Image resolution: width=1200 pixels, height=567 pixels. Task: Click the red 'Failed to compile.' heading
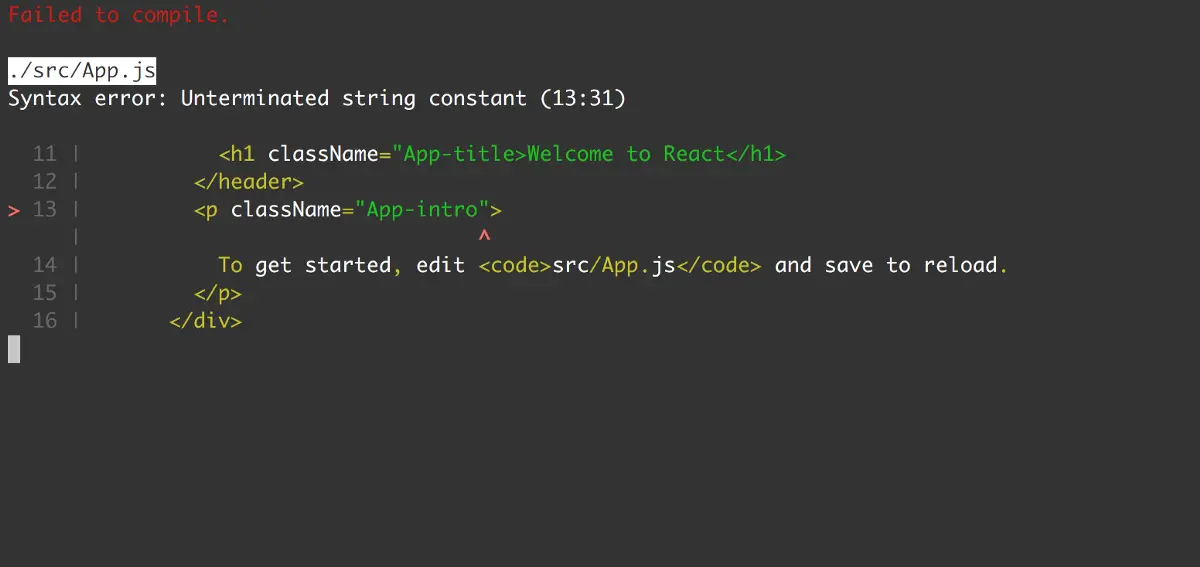click(x=118, y=15)
